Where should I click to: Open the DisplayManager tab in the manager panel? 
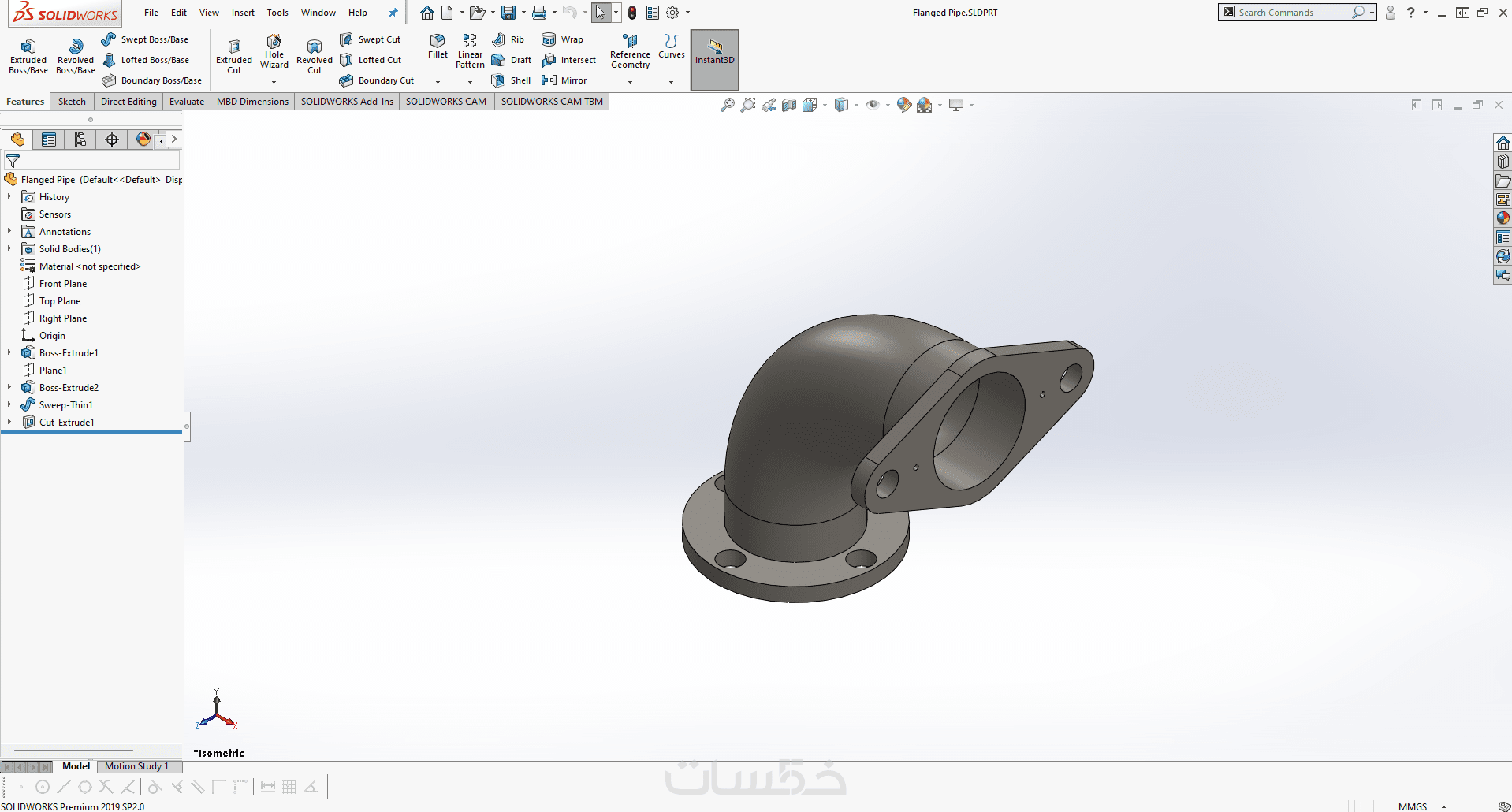coord(143,140)
